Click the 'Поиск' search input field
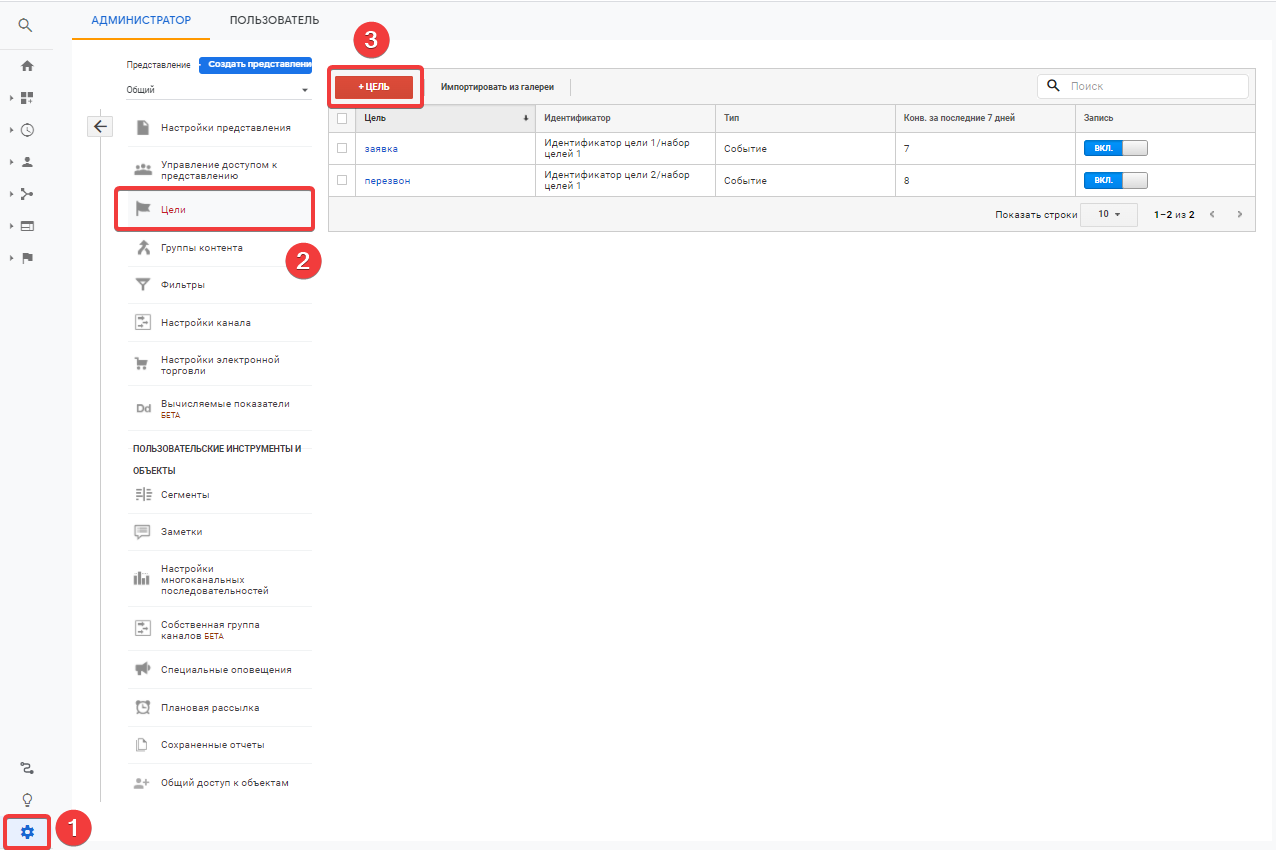 (x=1150, y=87)
